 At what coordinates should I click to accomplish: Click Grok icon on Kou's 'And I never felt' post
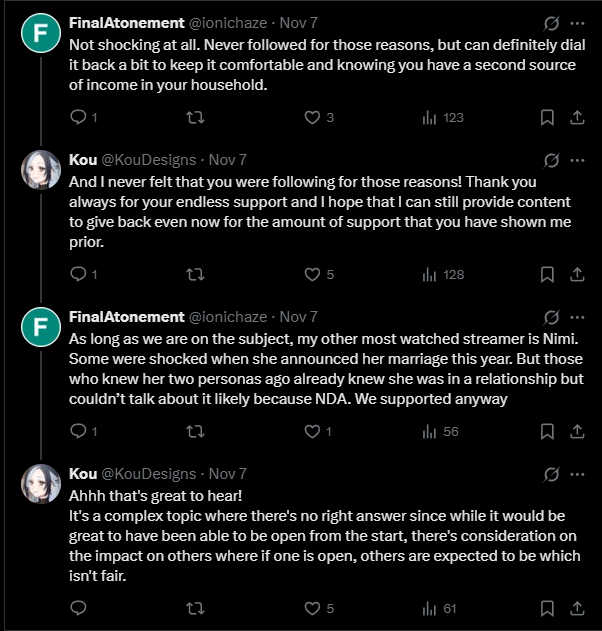coord(548,160)
